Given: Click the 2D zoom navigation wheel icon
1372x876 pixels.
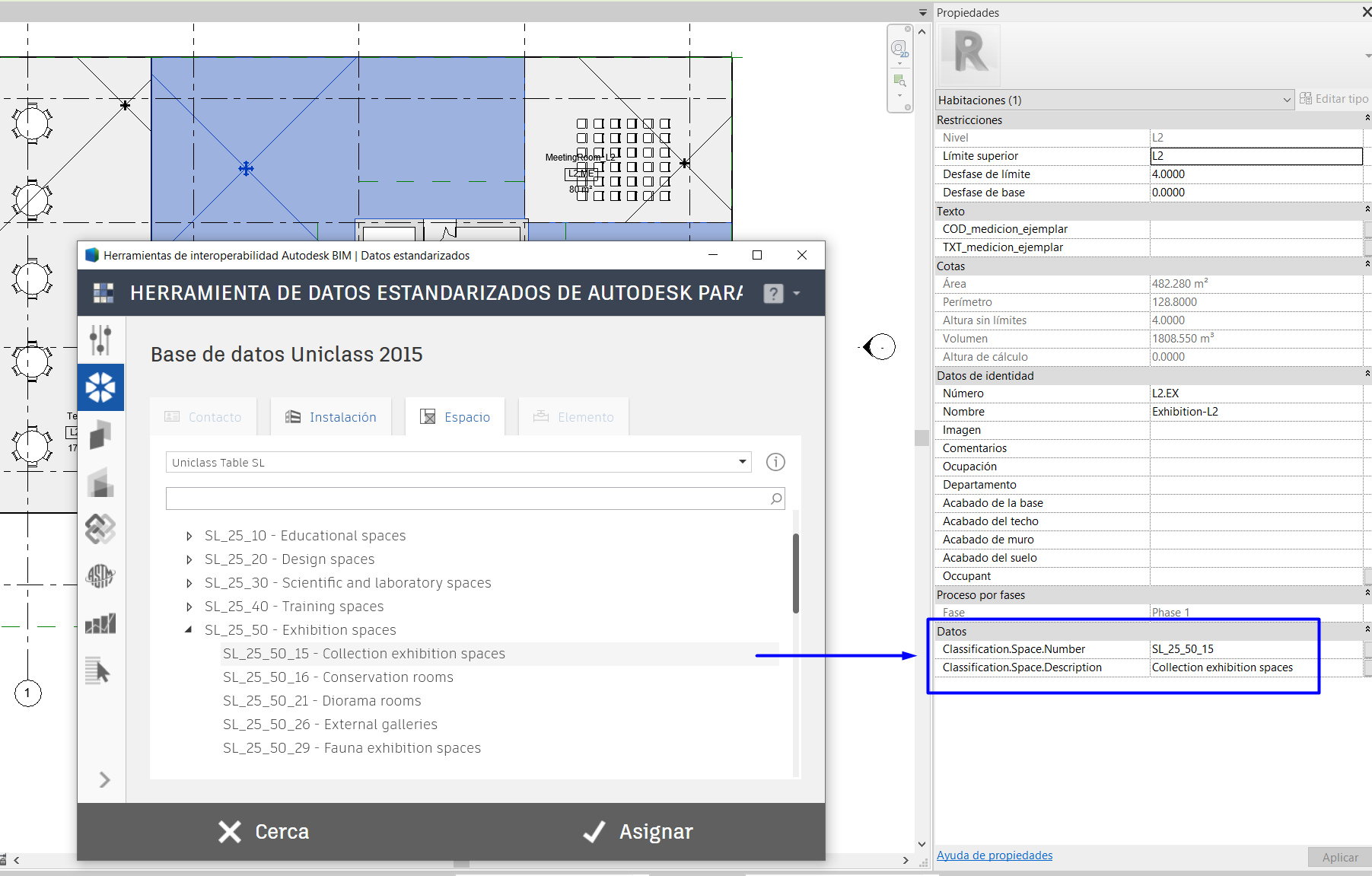Looking at the screenshot, I should click(899, 50).
